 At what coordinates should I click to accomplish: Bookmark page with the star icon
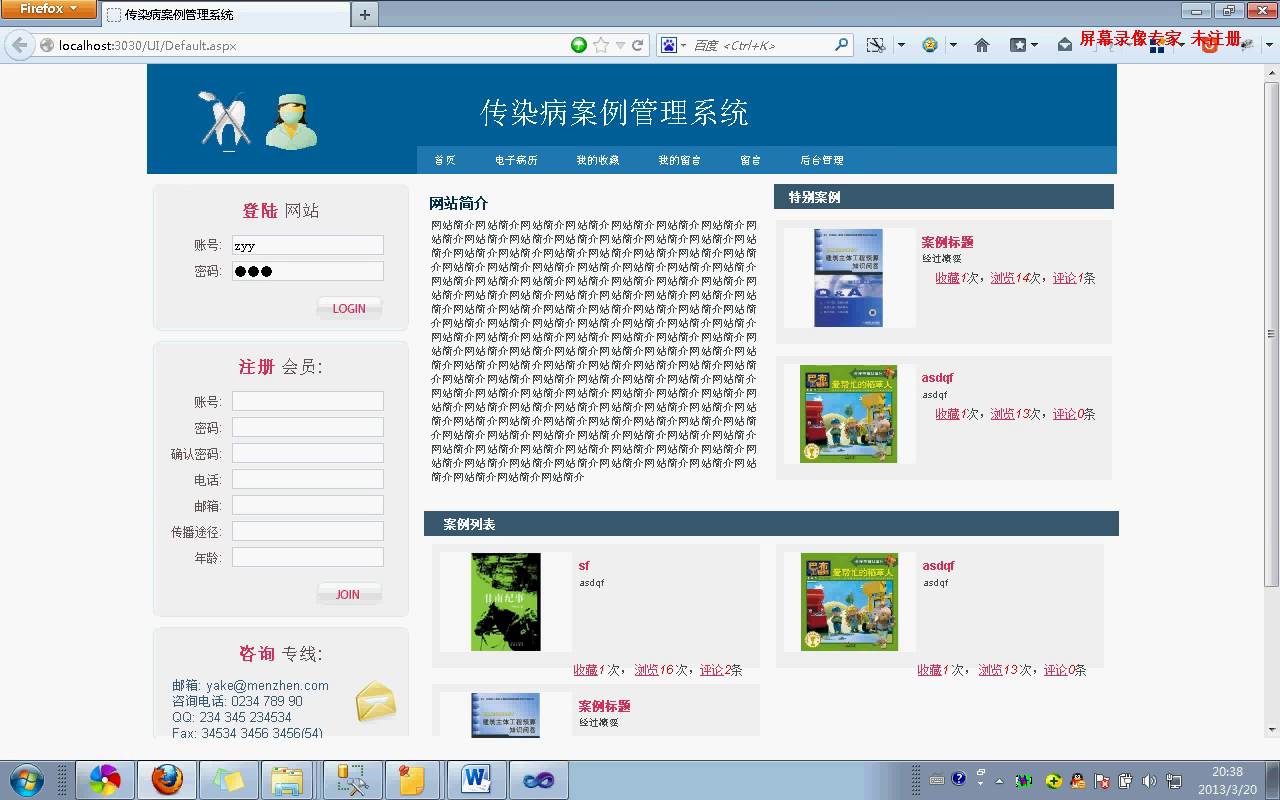point(601,45)
